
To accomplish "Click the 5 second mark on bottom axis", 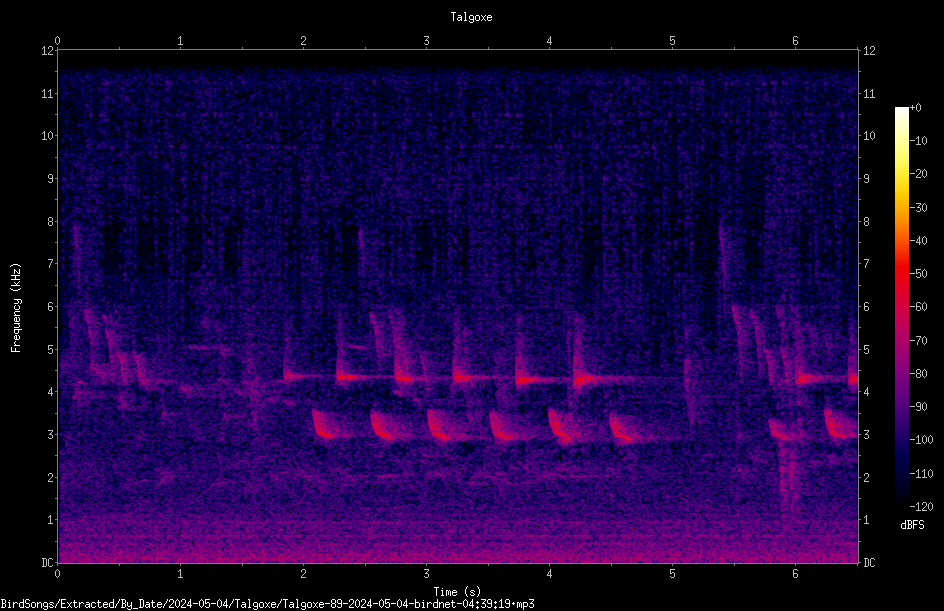I will tap(672, 574).
